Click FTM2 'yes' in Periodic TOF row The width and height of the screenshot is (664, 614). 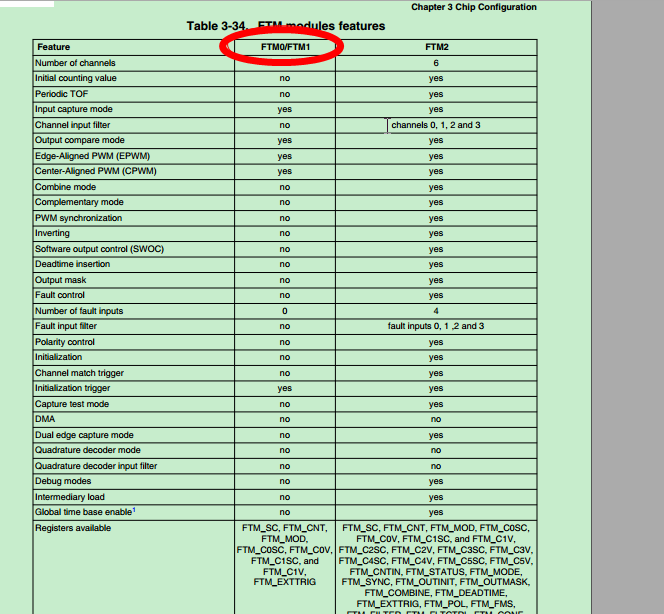pos(436,94)
